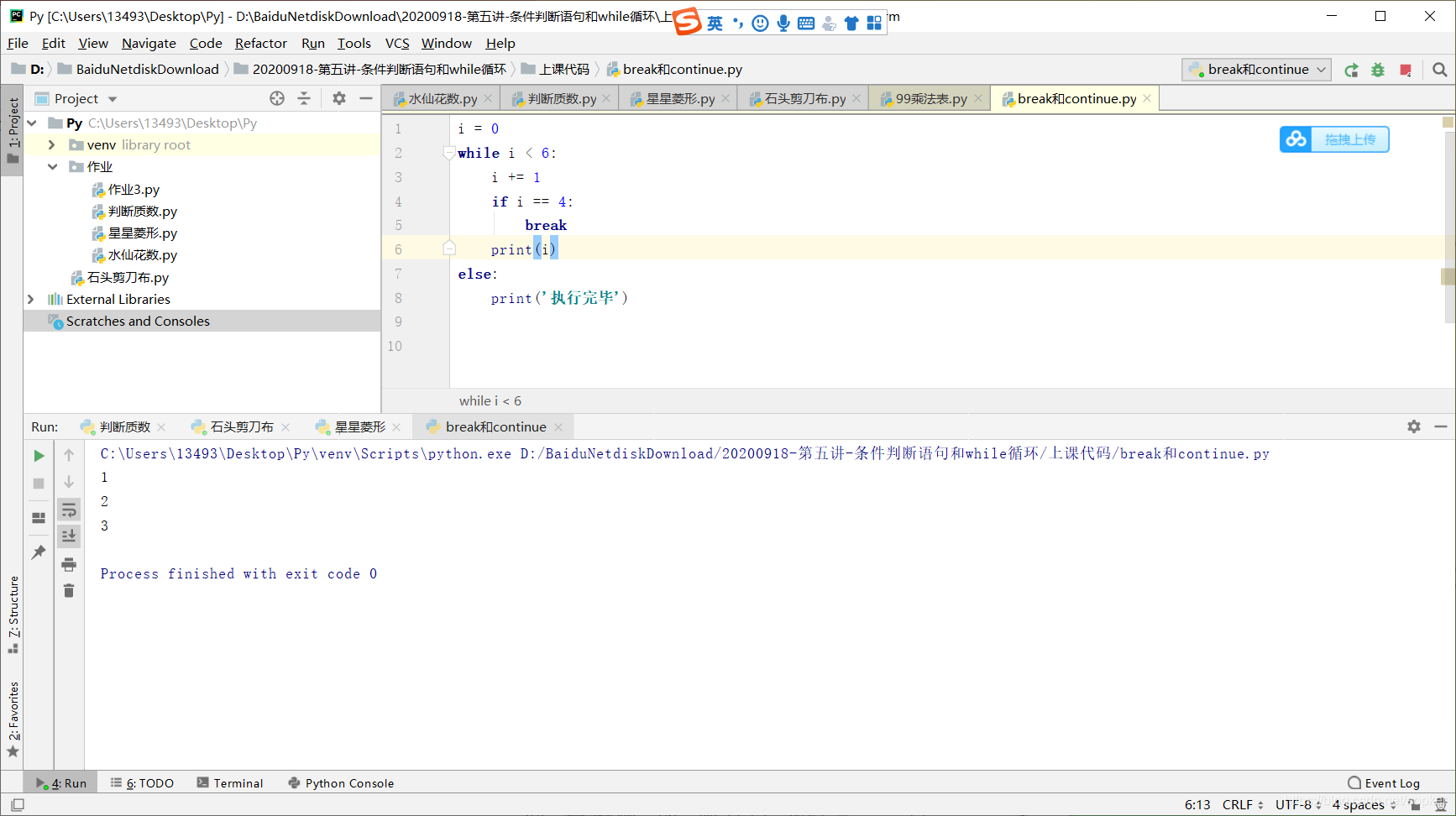Image resolution: width=1456 pixels, height=816 pixels.
Task: Expand External Libraries
Action: 31,300
